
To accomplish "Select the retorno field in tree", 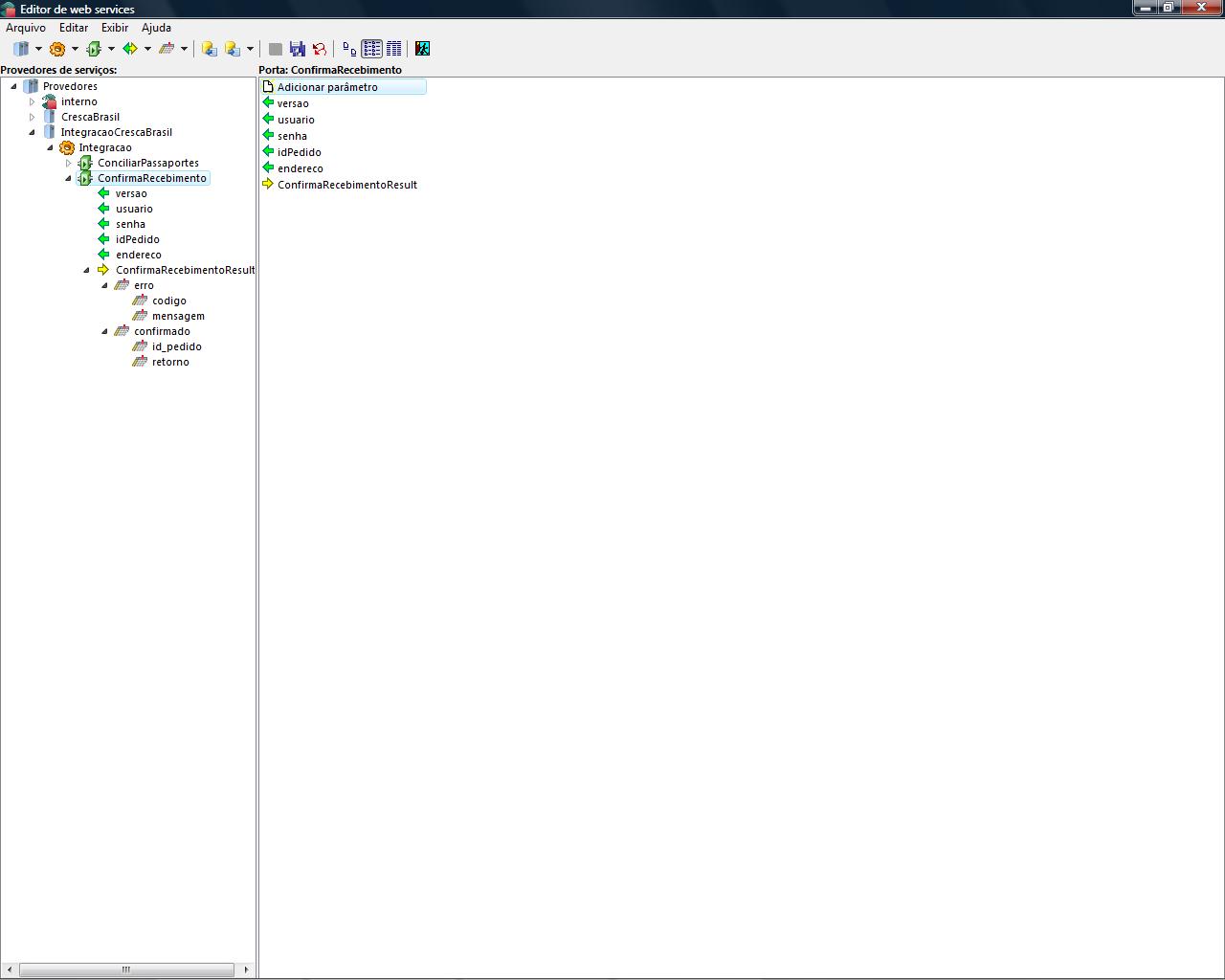I will point(170,362).
